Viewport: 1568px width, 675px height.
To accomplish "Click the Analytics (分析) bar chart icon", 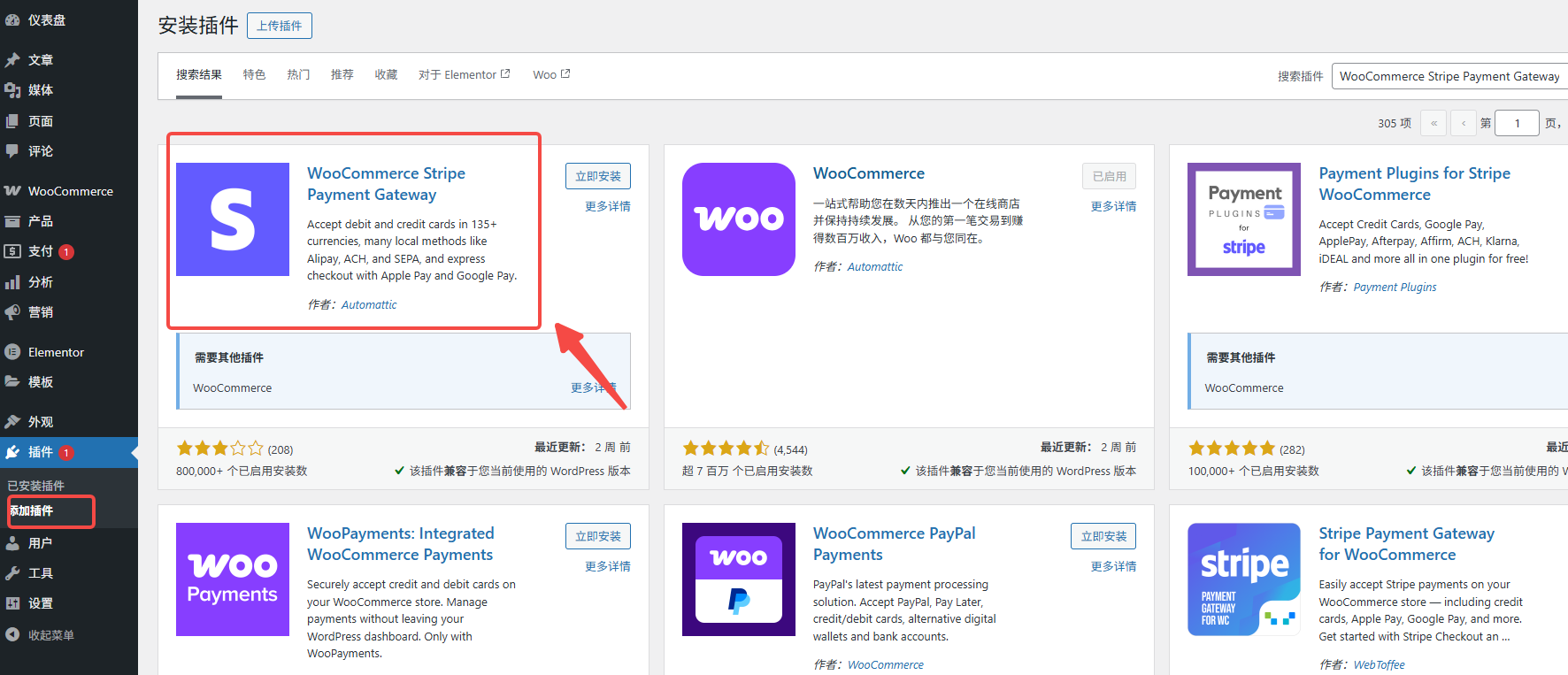I will (12, 282).
